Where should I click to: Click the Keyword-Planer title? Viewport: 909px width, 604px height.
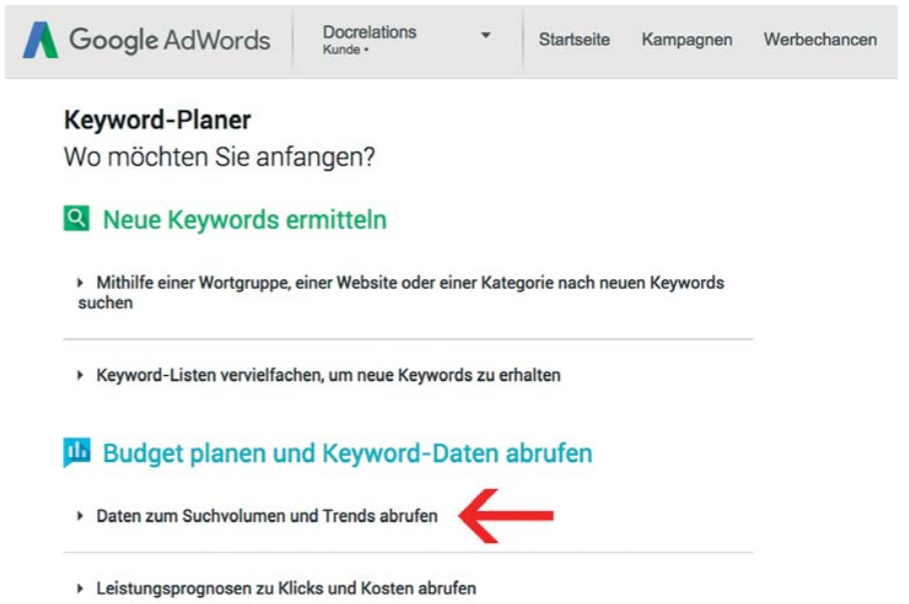157,120
